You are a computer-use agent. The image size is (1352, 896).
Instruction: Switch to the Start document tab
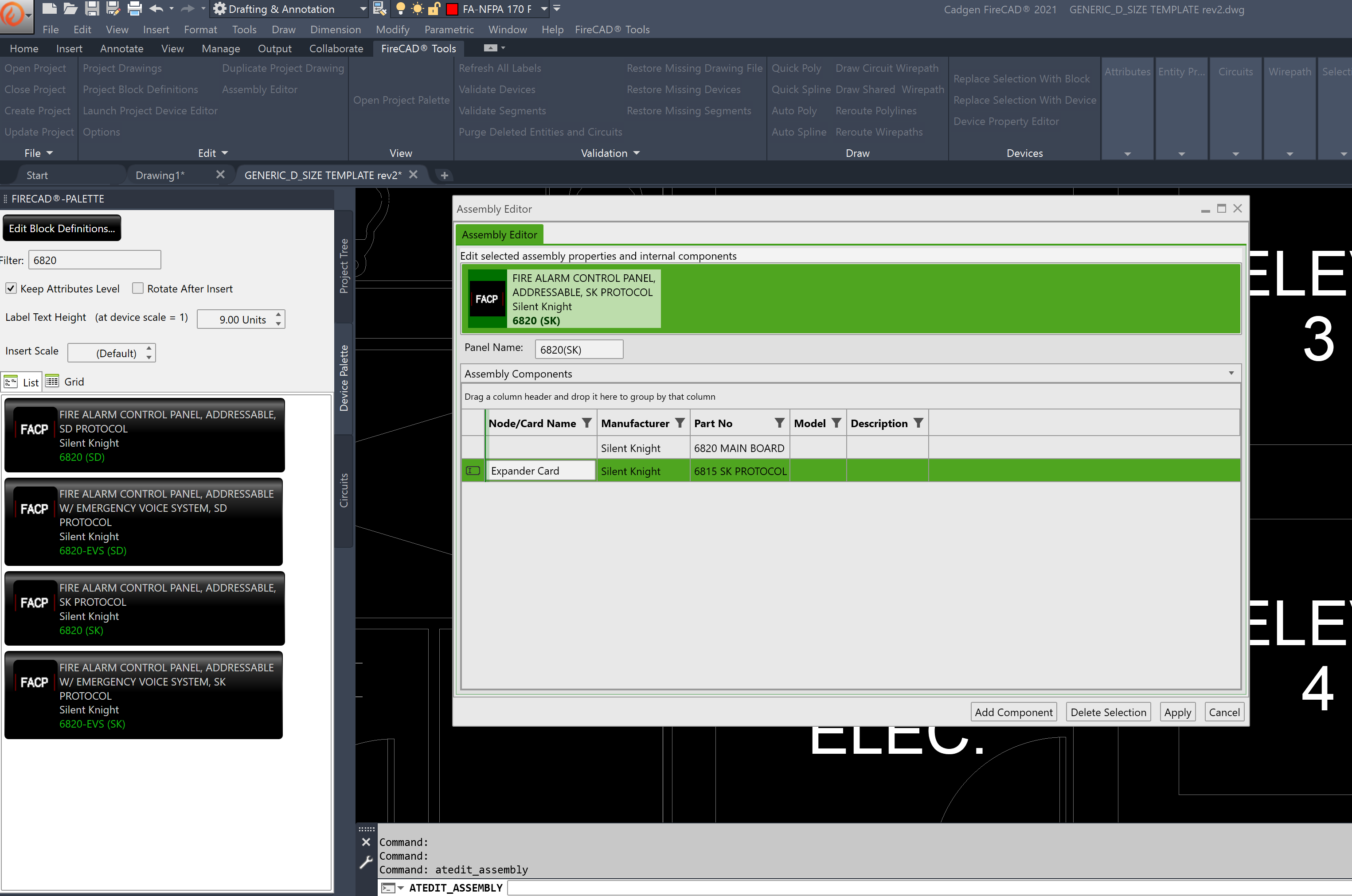(37, 175)
